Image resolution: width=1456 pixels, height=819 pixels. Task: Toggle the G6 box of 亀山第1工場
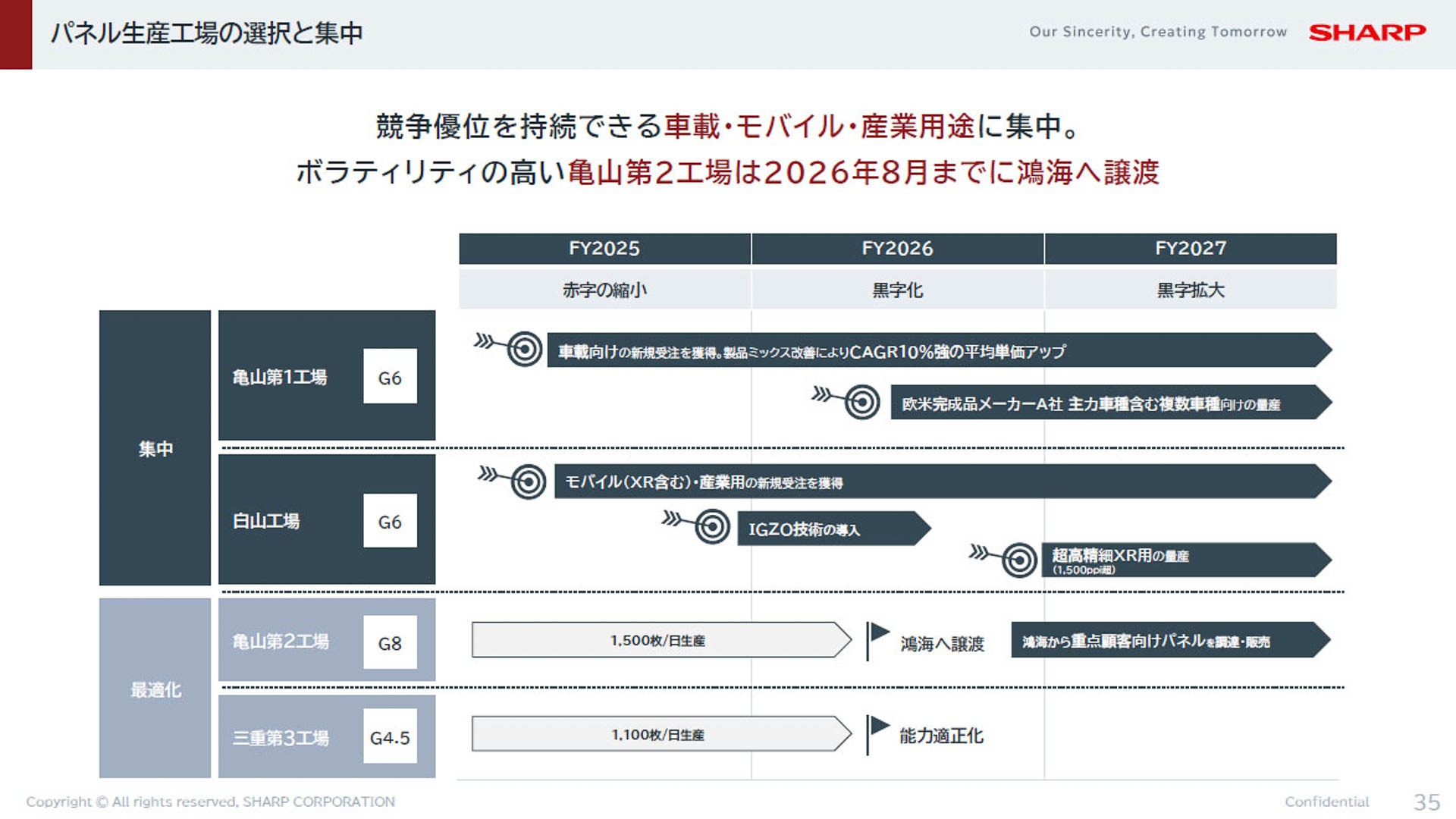pos(391,377)
